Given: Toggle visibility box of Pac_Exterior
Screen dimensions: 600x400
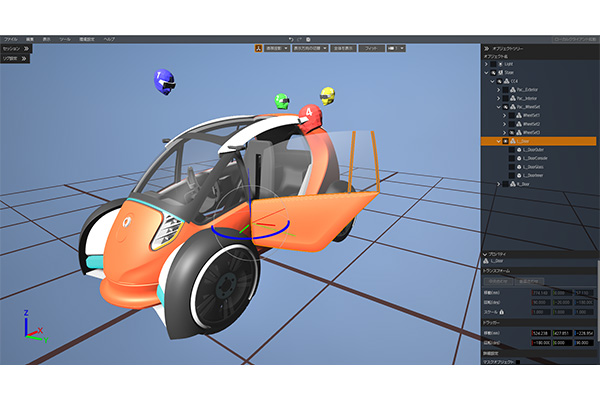Looking at the screenshot, I should (505, 90).
